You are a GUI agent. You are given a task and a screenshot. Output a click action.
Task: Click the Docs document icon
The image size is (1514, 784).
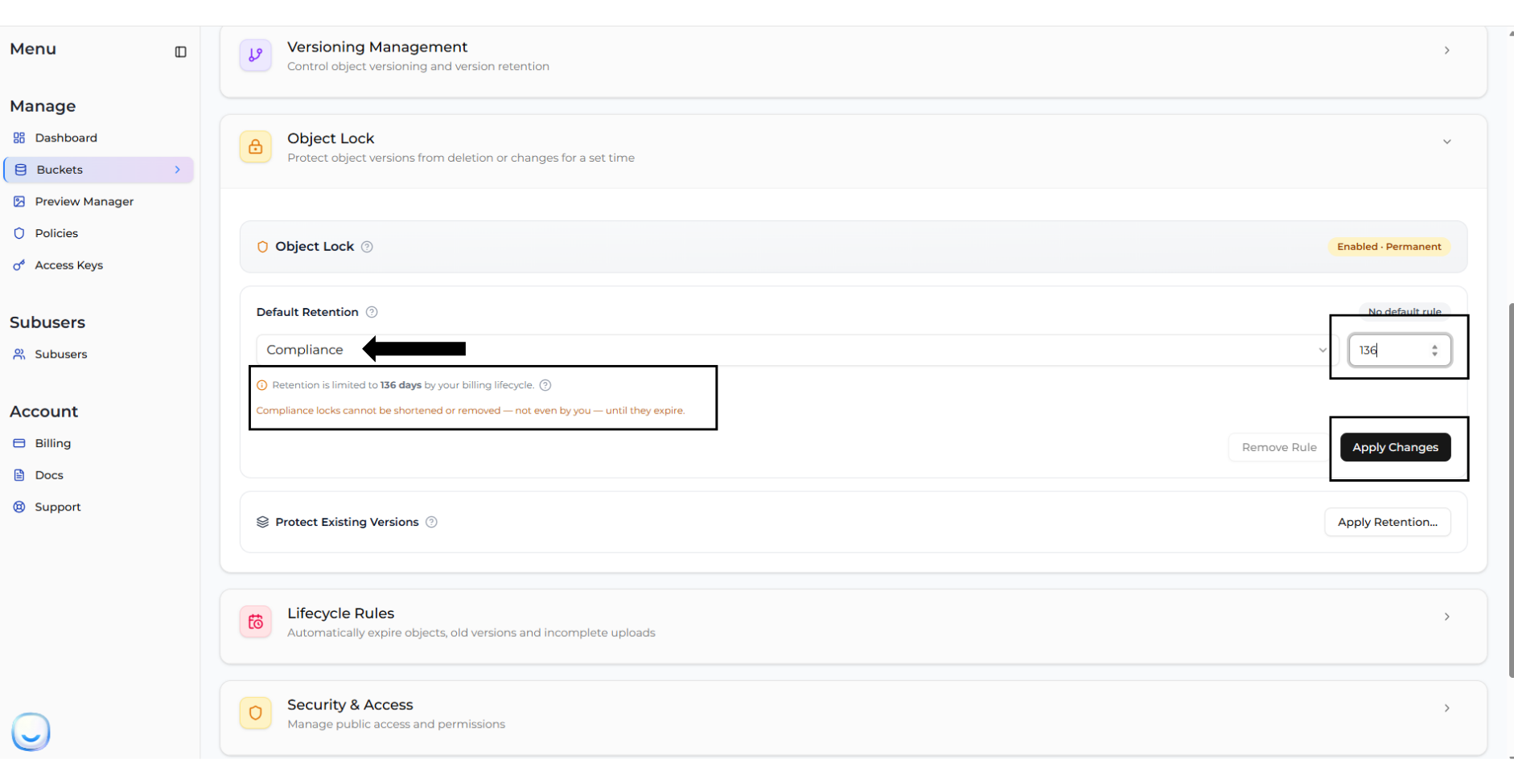click(19, 475)
